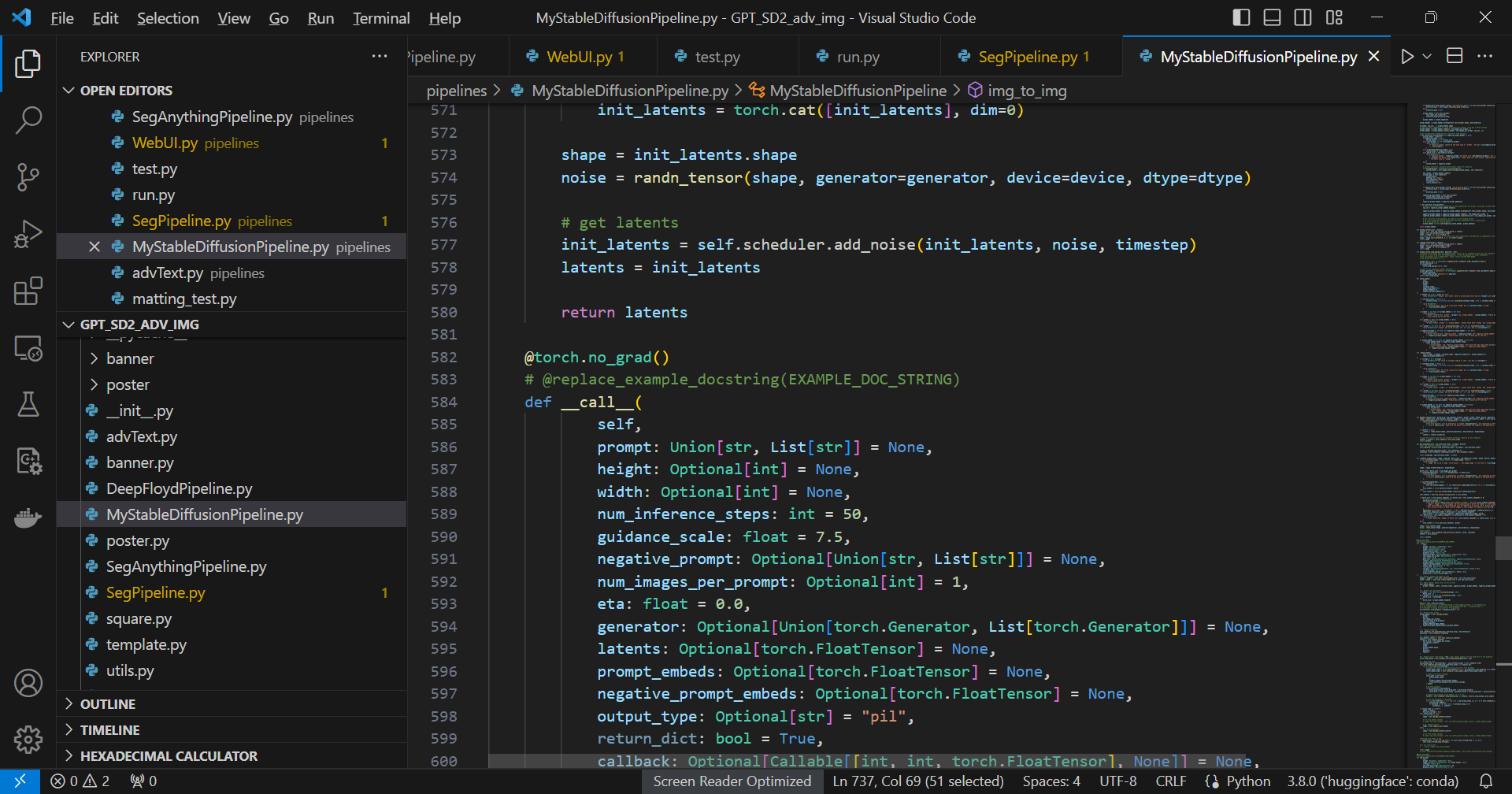Open the Remote Explorer view
Viewport: 1512px width, 794px height.
[28, 347]
